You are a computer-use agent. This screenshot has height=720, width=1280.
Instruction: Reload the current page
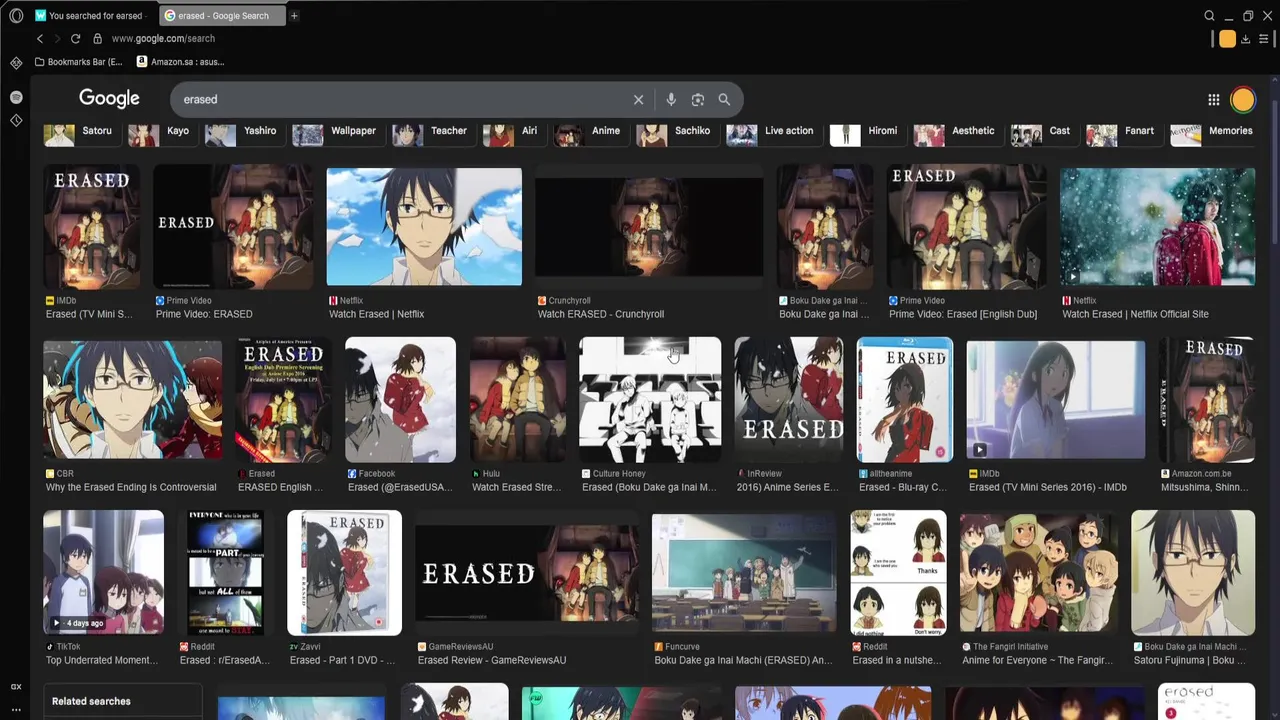click(x=75, y=38)
